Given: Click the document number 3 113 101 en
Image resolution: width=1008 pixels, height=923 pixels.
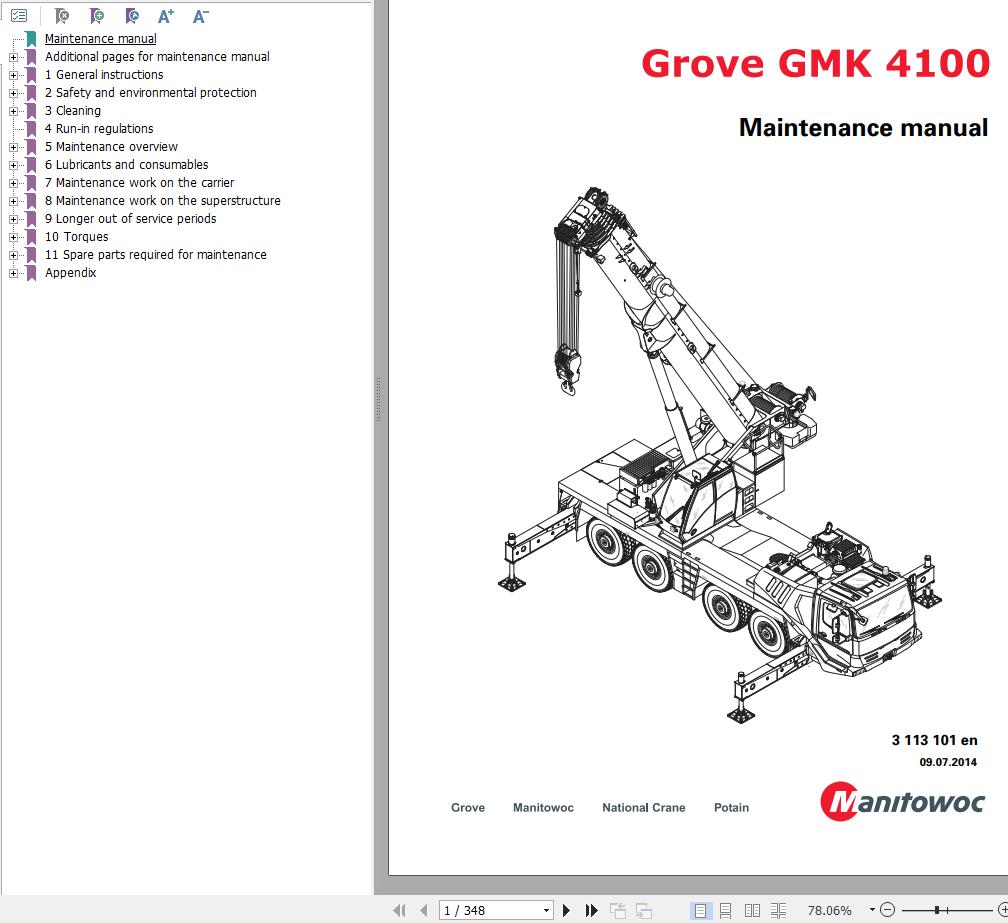Looking at the screenshot, I should coord(934,740).
